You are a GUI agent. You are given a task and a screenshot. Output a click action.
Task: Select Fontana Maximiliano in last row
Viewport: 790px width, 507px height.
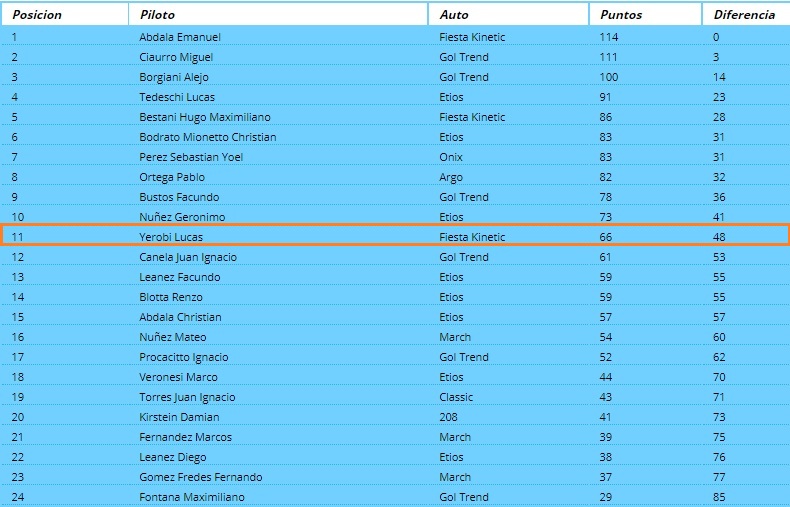pos(191,497)
